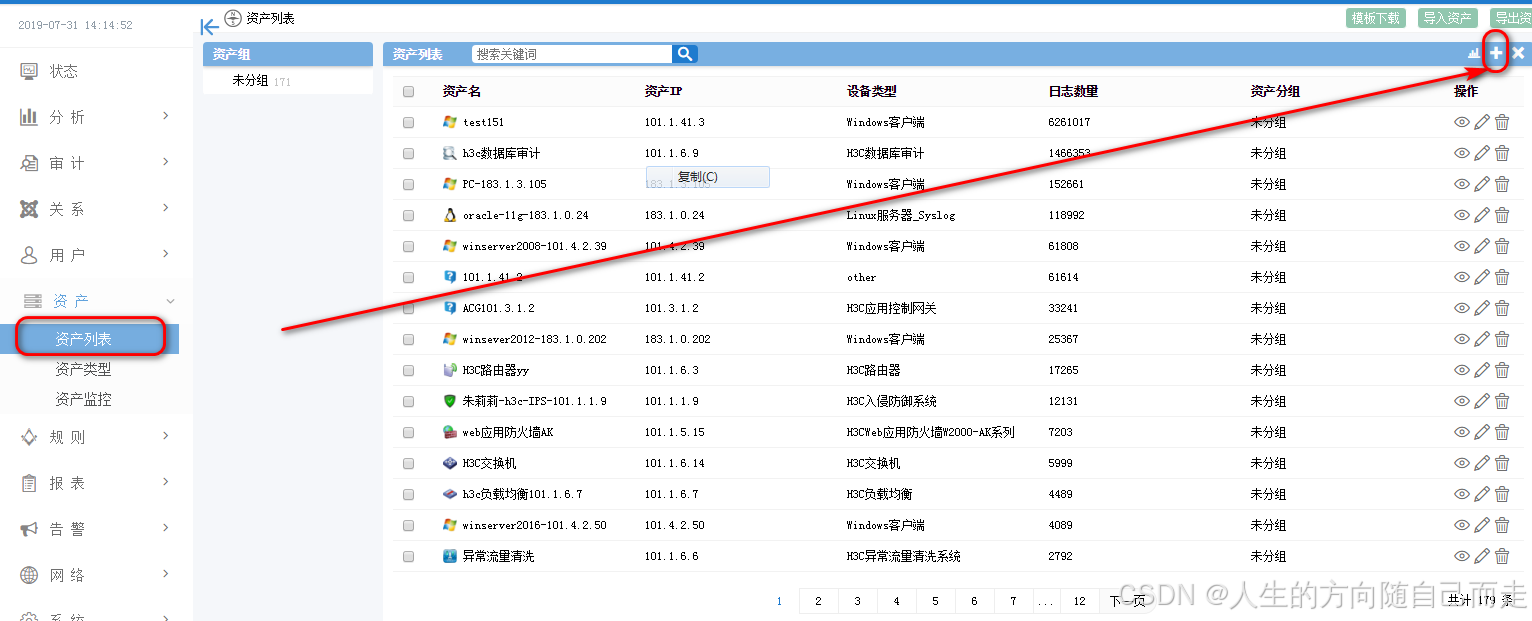
Task: Go to page 2 of asset list
Action: (x=818, y=601)
